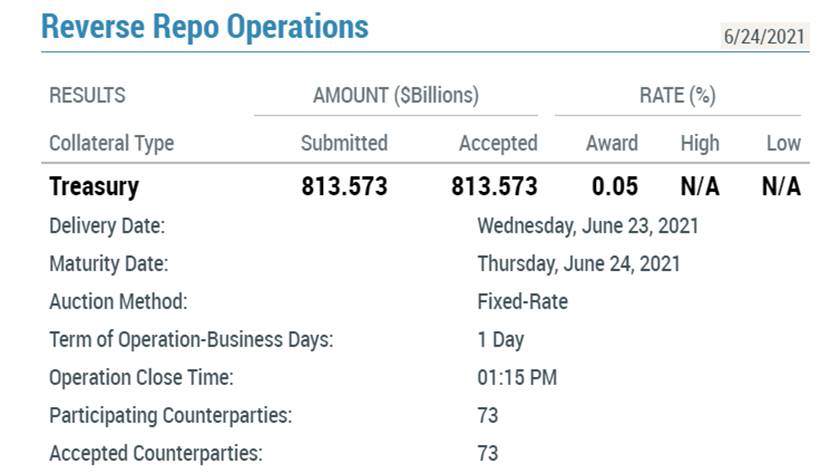Click the RESULTS column label
The image size is (830, 473).
[87, 96]
